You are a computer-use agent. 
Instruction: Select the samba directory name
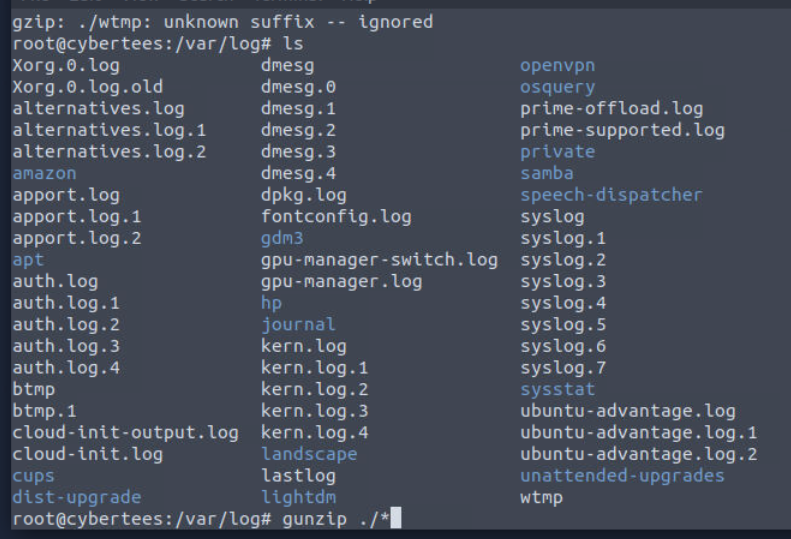[x=547, y=173]
